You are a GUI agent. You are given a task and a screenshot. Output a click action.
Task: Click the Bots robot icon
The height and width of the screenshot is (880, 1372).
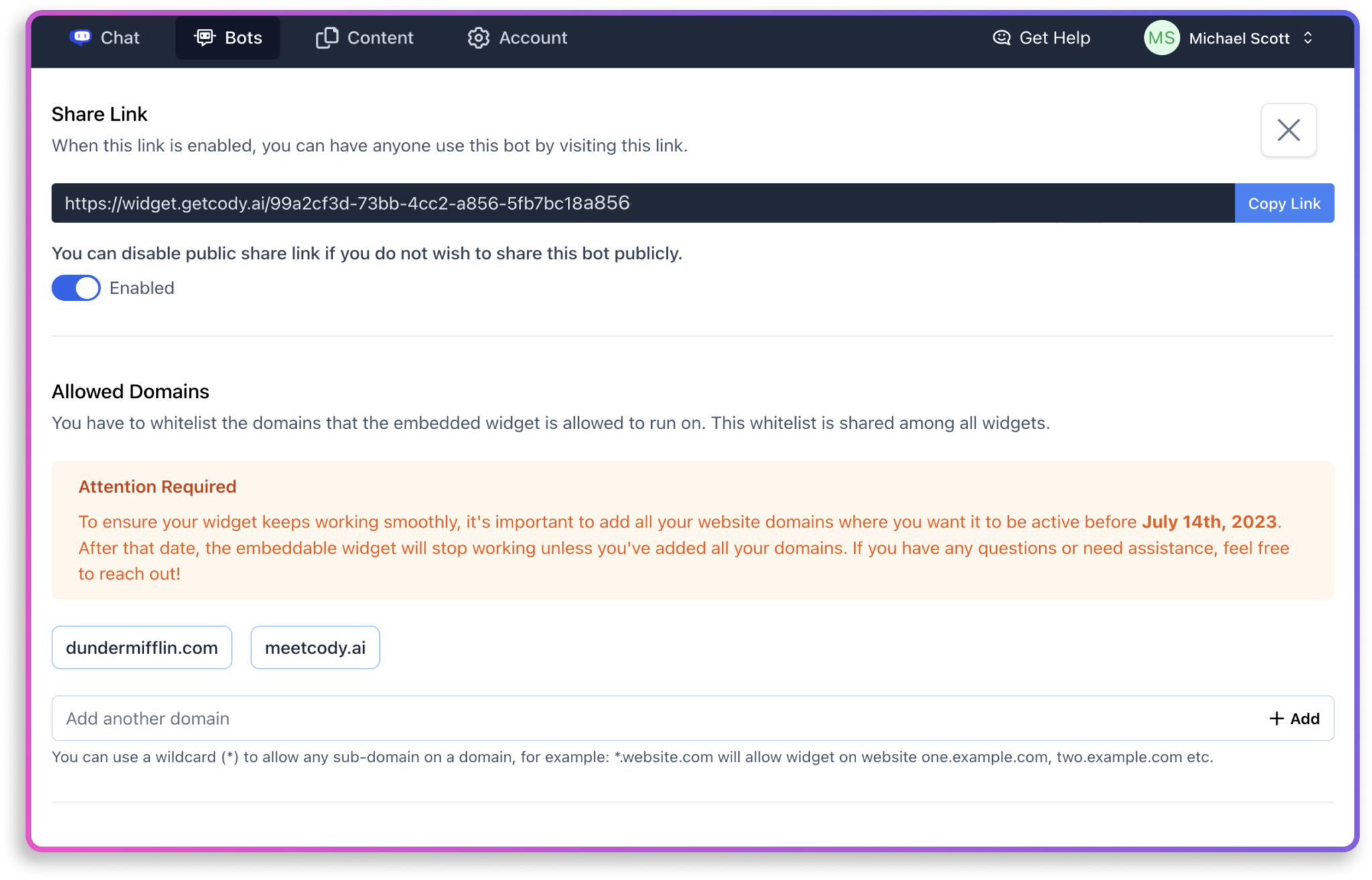204,38
